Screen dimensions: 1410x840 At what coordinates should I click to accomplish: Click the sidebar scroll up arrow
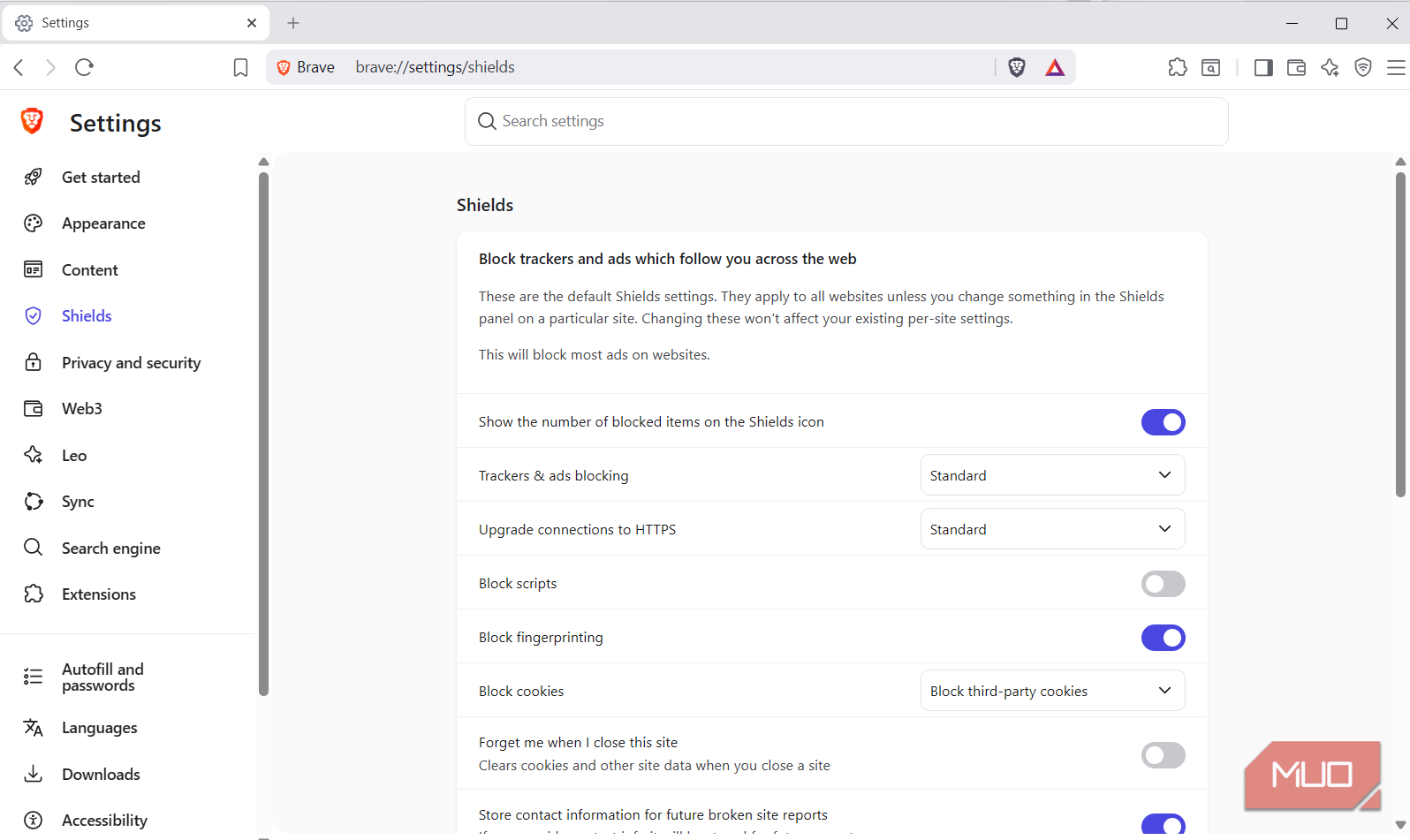coord(263,162)
